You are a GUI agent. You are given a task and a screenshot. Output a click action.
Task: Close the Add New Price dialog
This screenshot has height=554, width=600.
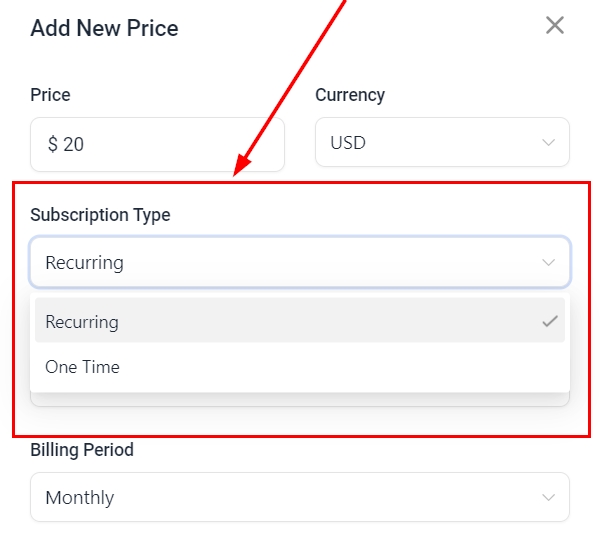click(555, 26)
